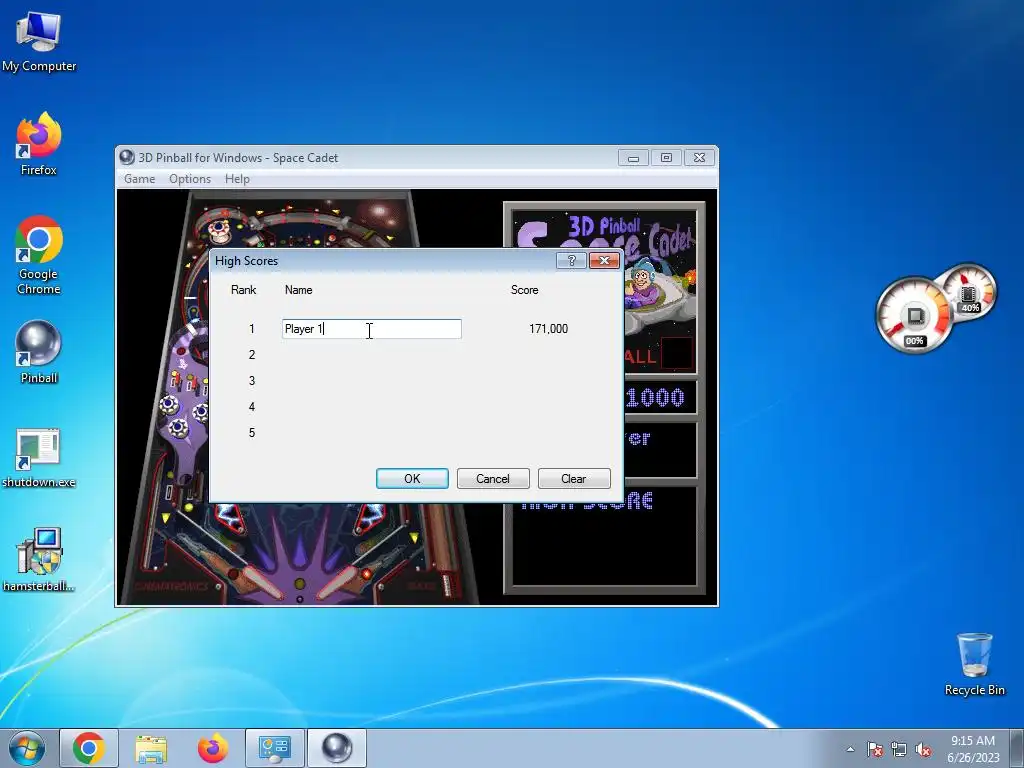Image resolution: width=1024 pixels, height=768 pixels.
Task: Click Cancel in High Scores dialog
Action: coord(493,479)
